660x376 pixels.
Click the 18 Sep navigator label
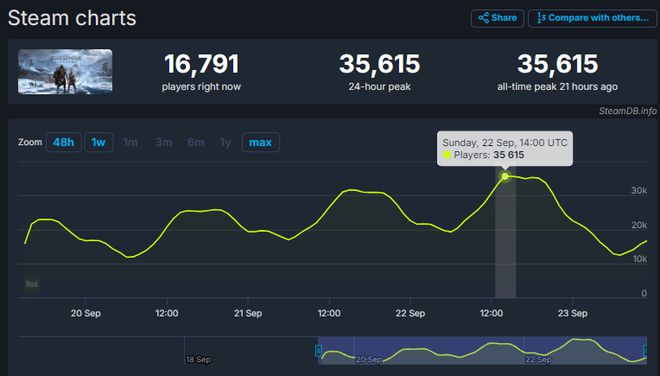click(x=198, y=359)
